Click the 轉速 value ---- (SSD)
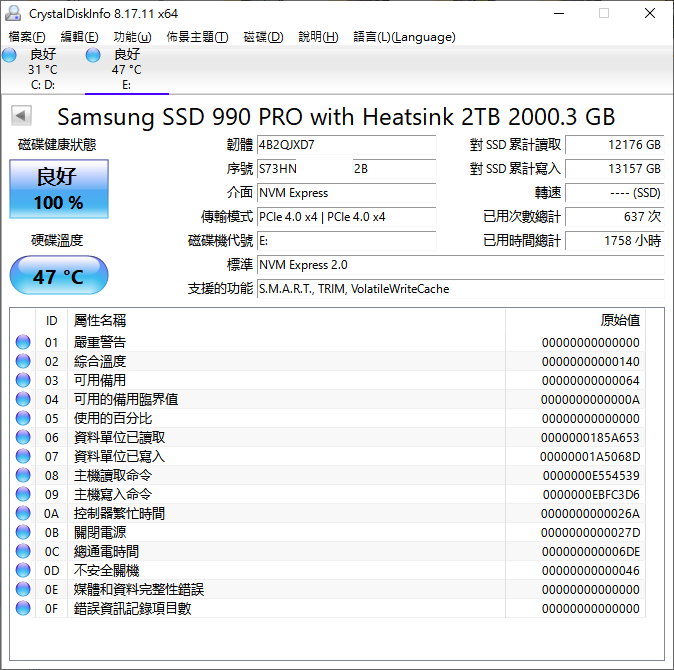The height and width of the screenshot is (670, 674). tap(615, 193)
